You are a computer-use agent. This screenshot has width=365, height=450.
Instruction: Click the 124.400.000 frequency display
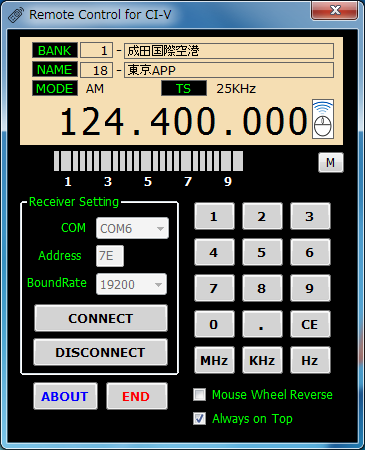point(183,121)
